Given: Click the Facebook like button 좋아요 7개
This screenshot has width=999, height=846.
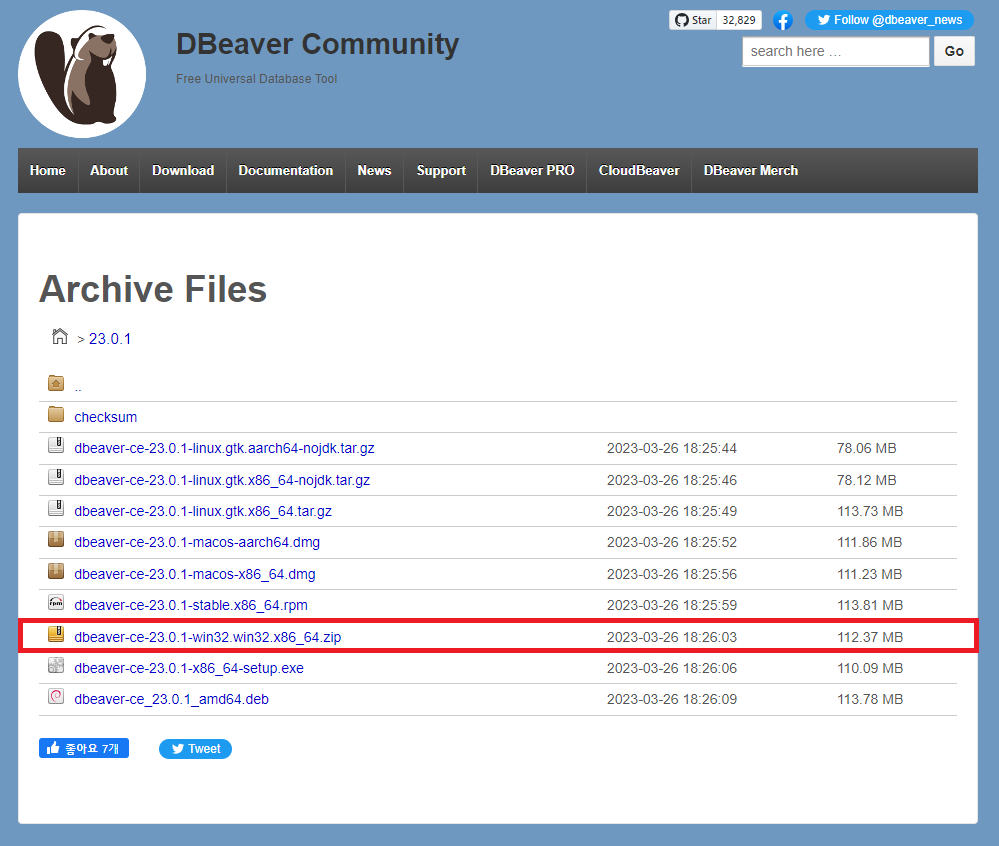Looking at the screenshot, I should click(84, 748).
